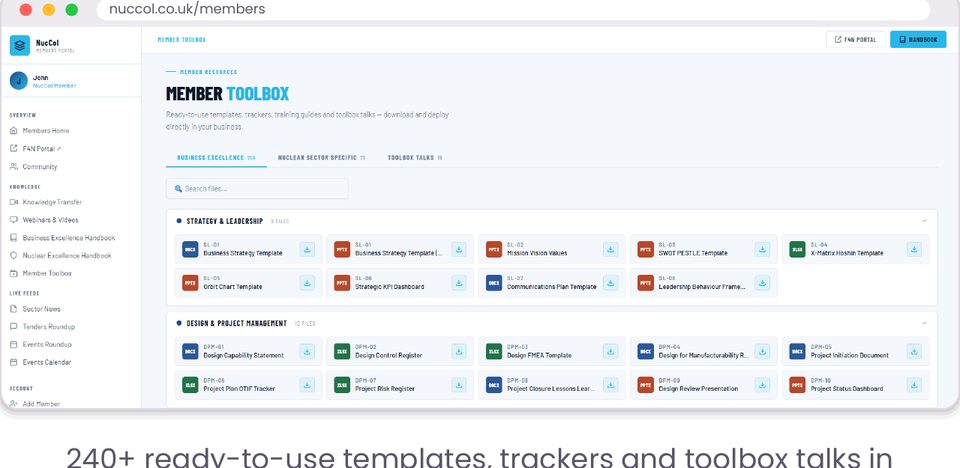
Task: Click the NucCol logo icon
Action: [x=20, y=45]
